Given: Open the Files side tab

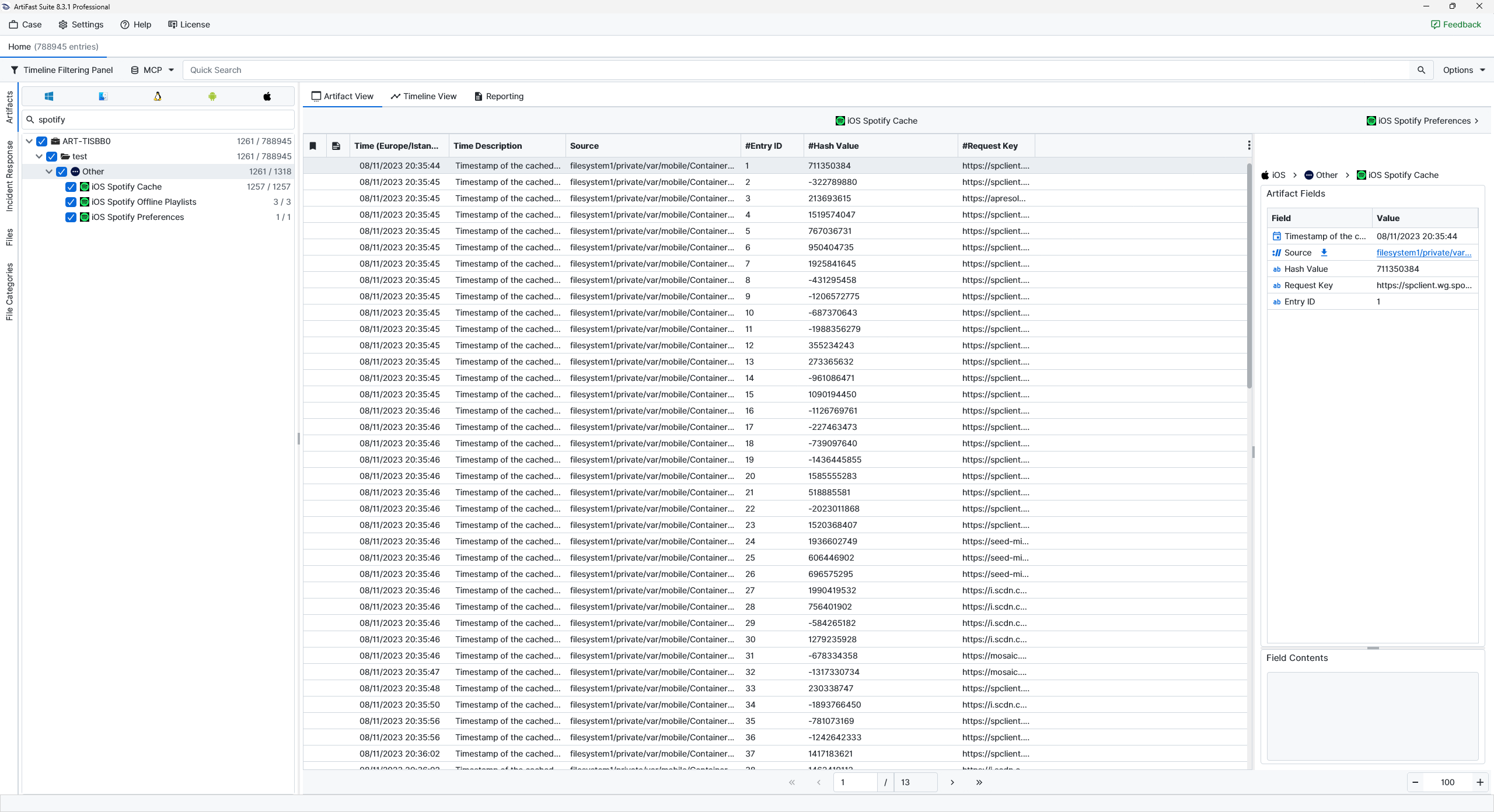Looking at the screenshot, I should (9, 237).
